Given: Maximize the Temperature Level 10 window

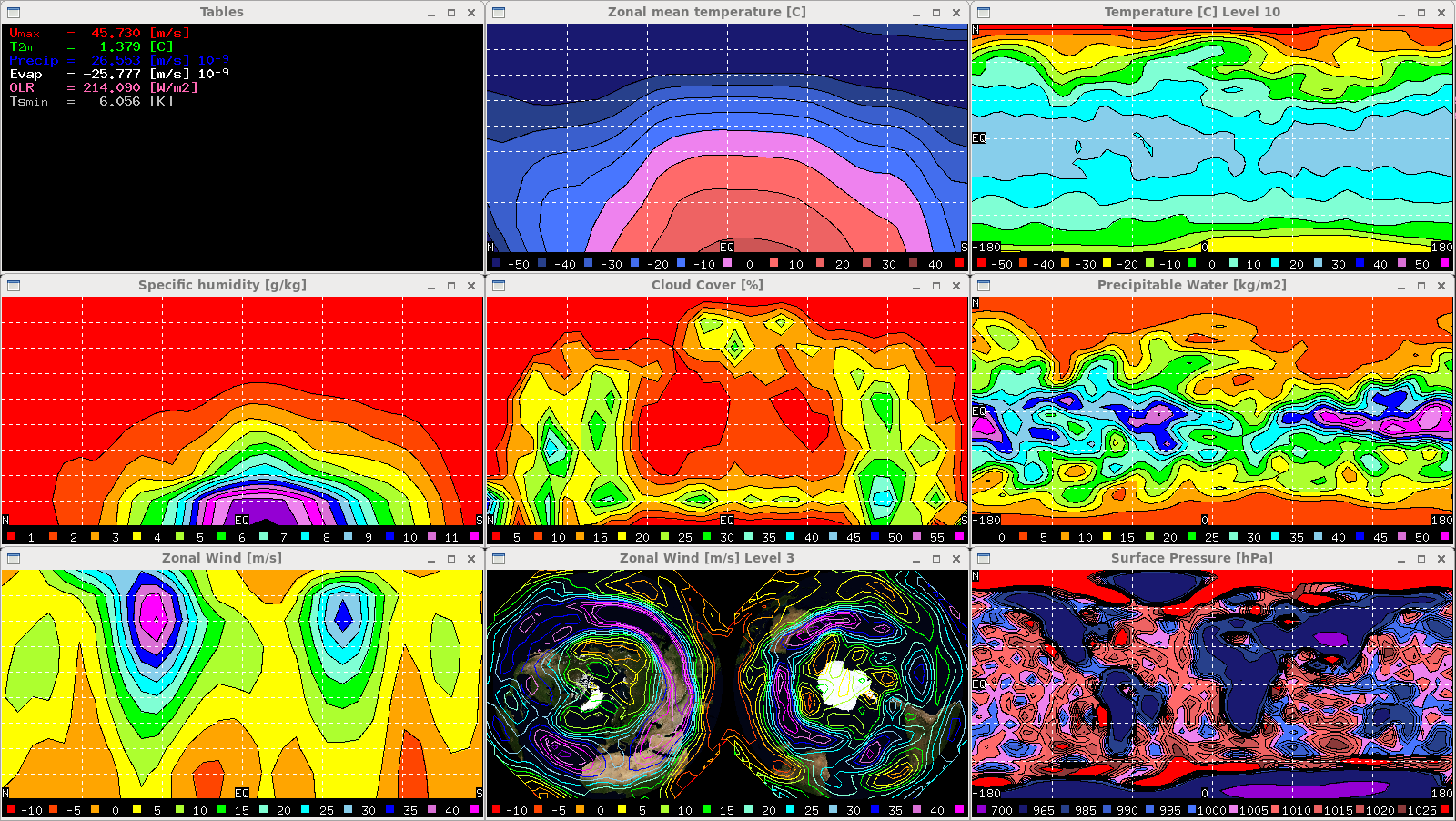Looking at the screenshot, I should coord(1421,13).
